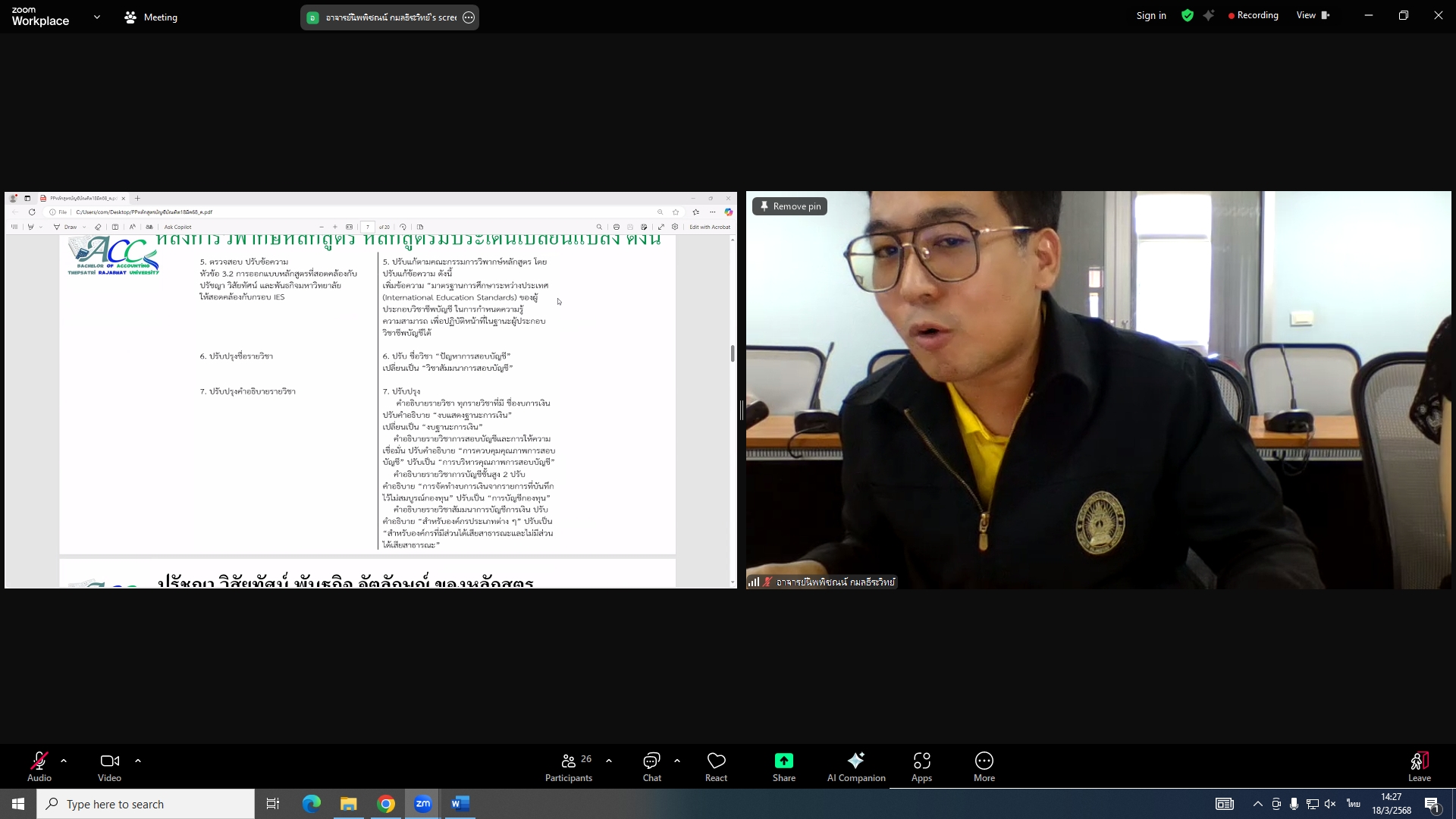Open the Zoom Workplace dropdown chevron
The height and width of the screenshot is (819, 1456).
(97, 17)
